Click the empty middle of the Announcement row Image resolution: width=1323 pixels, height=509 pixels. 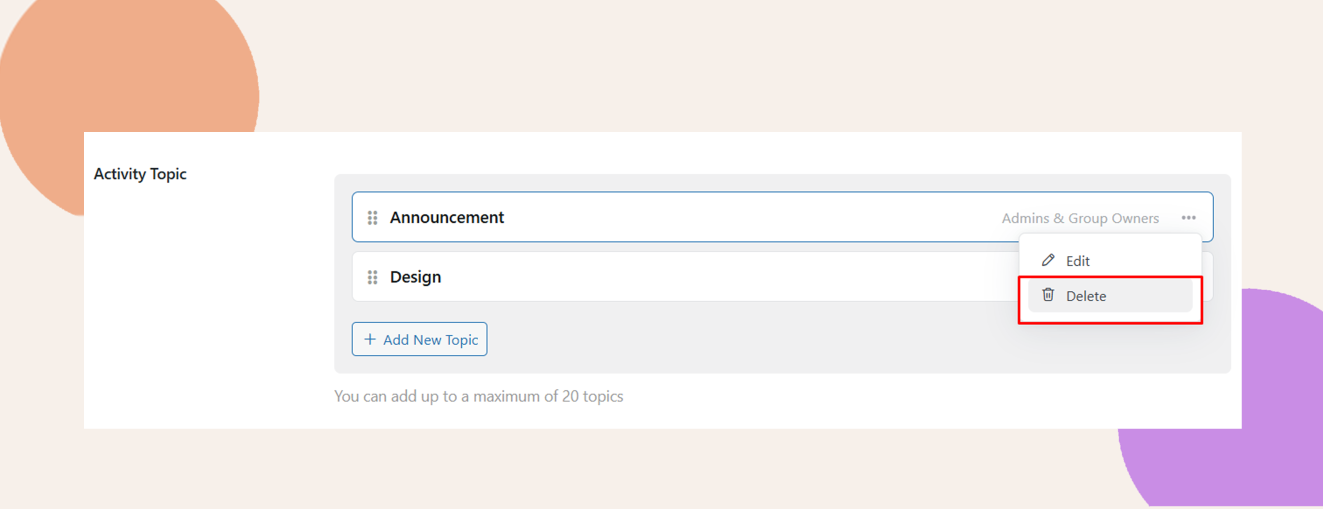click(750, 218)
